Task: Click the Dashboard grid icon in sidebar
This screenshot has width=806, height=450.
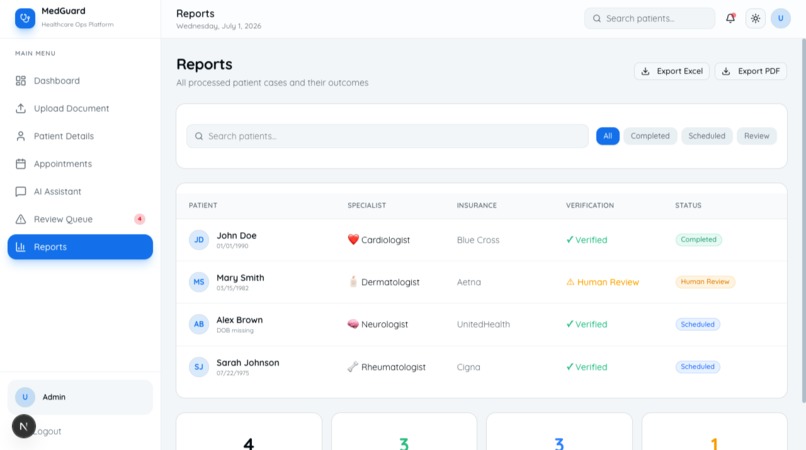Action: [21, 81]
